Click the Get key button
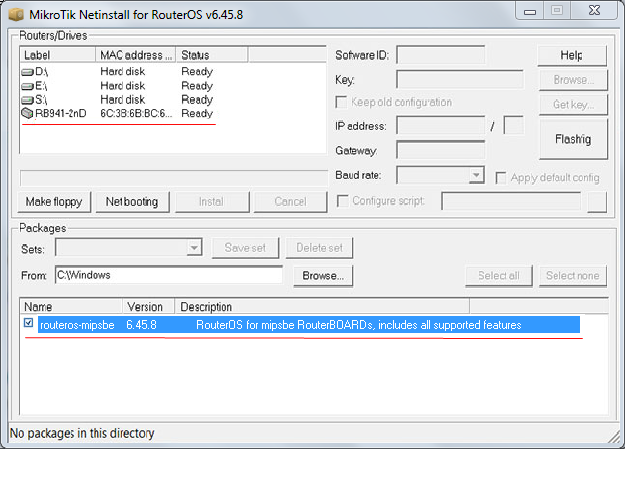Image resolution: width=625 pixels, height=487 pixels. pos(573,104)
